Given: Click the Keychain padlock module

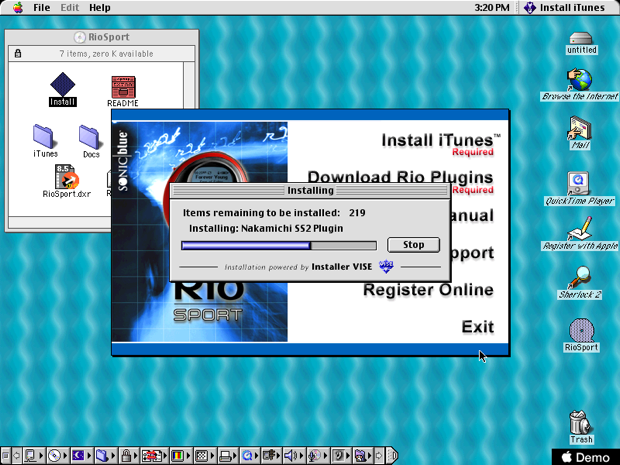Looking at the screenshot, I should click(126, 456).
